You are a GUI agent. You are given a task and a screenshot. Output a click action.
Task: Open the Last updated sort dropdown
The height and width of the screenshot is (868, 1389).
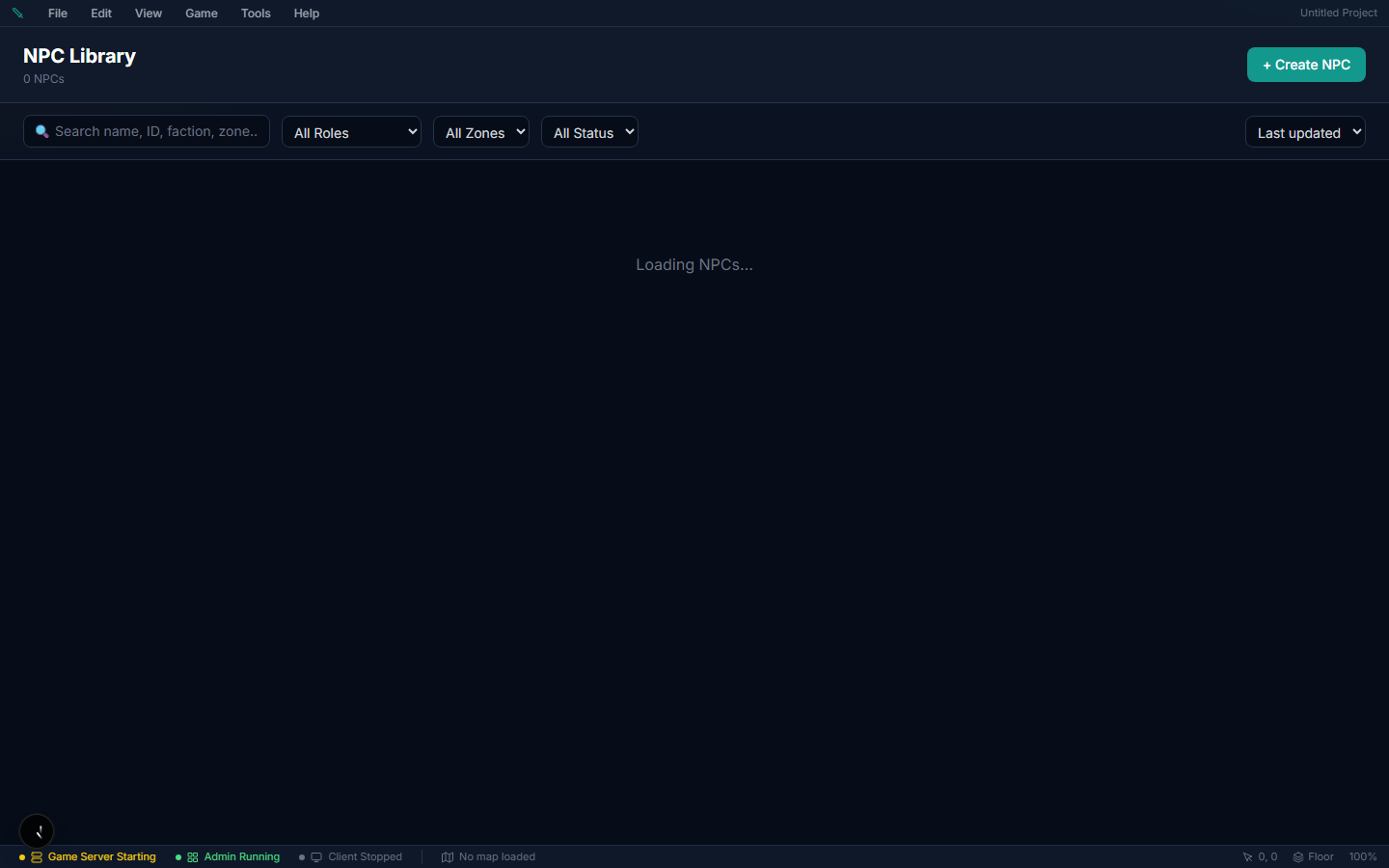[x=1305, y=132]
